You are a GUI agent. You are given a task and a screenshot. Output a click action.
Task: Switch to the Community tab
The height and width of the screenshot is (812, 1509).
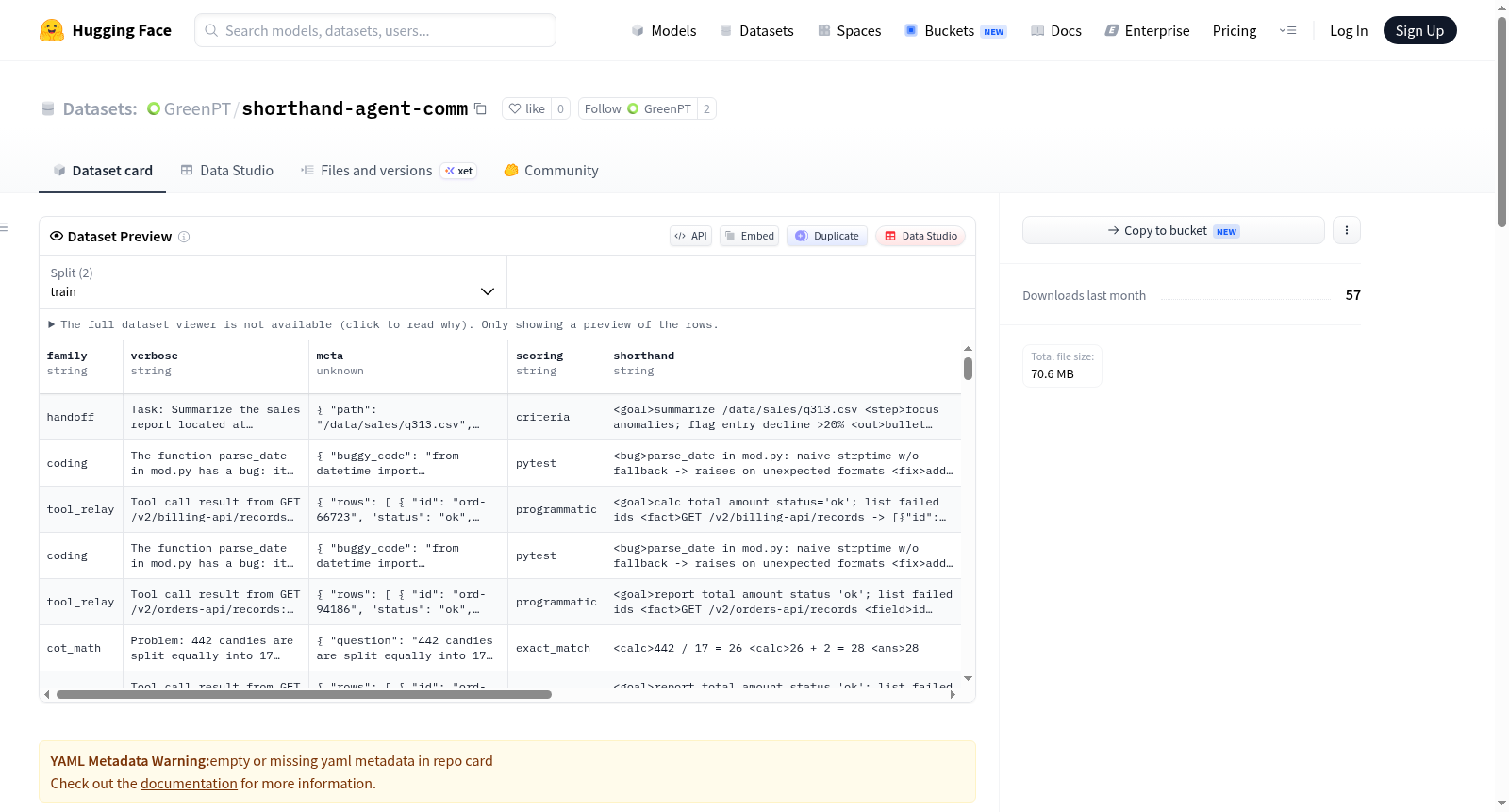click(x=551, y=171)
